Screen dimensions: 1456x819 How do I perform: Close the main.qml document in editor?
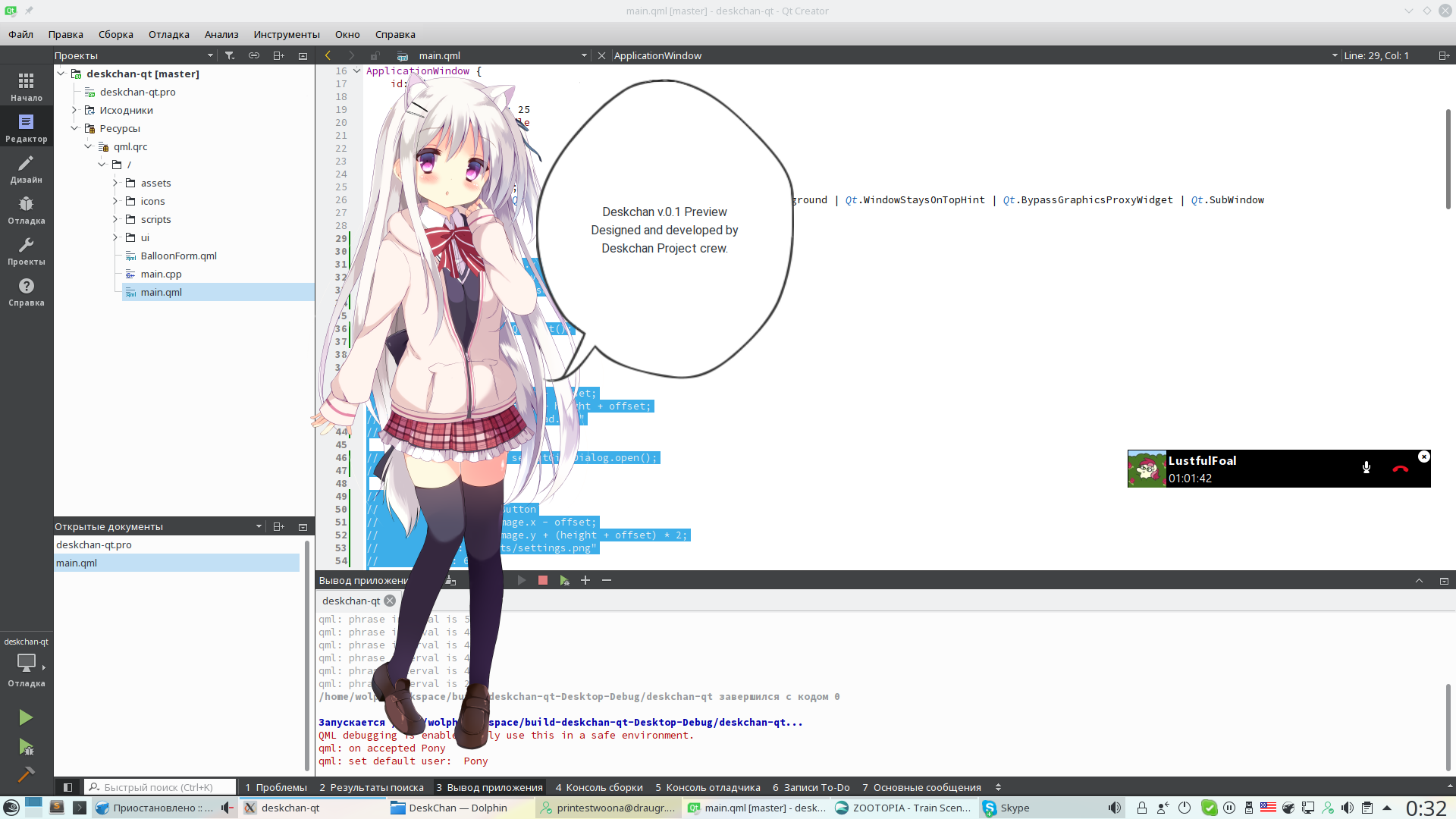click(601, 55)
